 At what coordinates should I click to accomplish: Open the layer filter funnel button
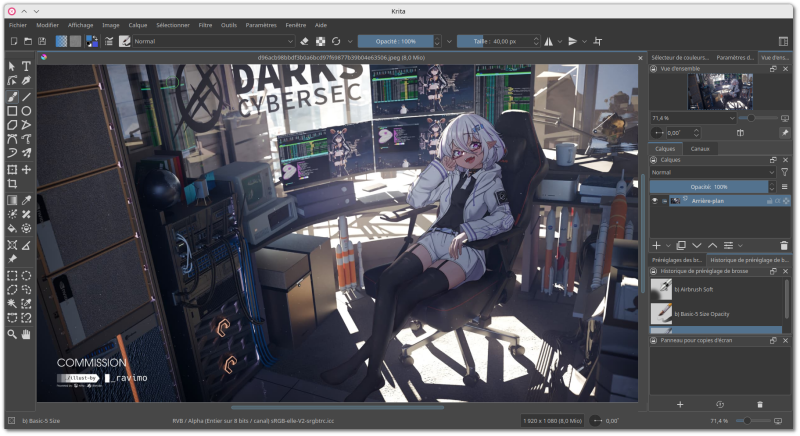pyautogui.click(x=785, y=172)
